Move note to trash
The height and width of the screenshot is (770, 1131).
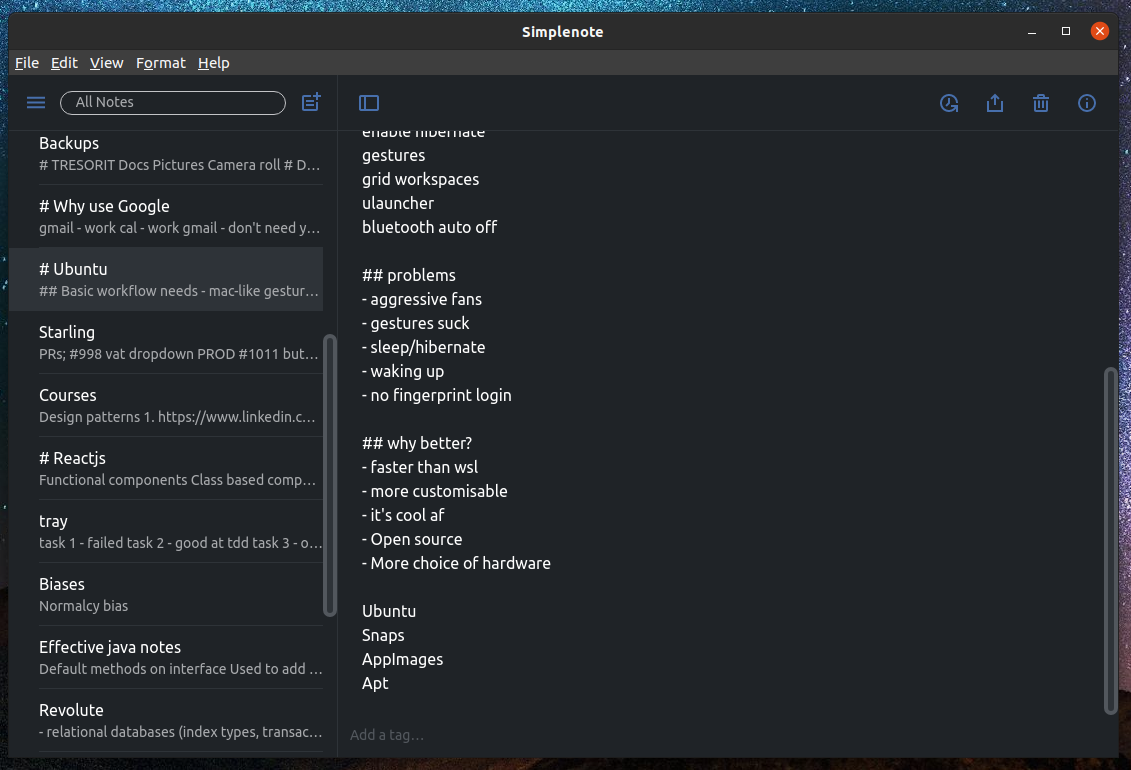point(1041,103)
